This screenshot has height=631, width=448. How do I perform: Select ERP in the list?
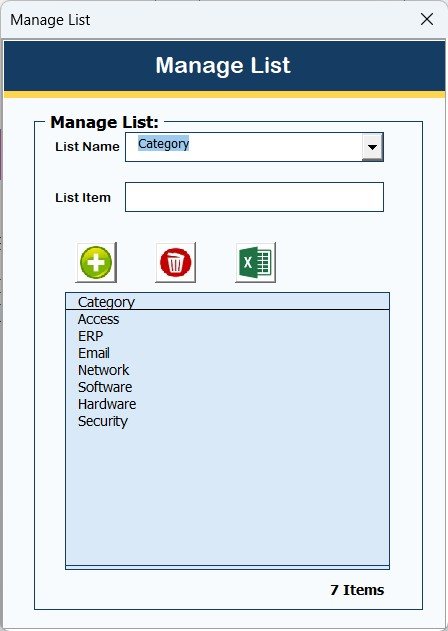[227, 336]
